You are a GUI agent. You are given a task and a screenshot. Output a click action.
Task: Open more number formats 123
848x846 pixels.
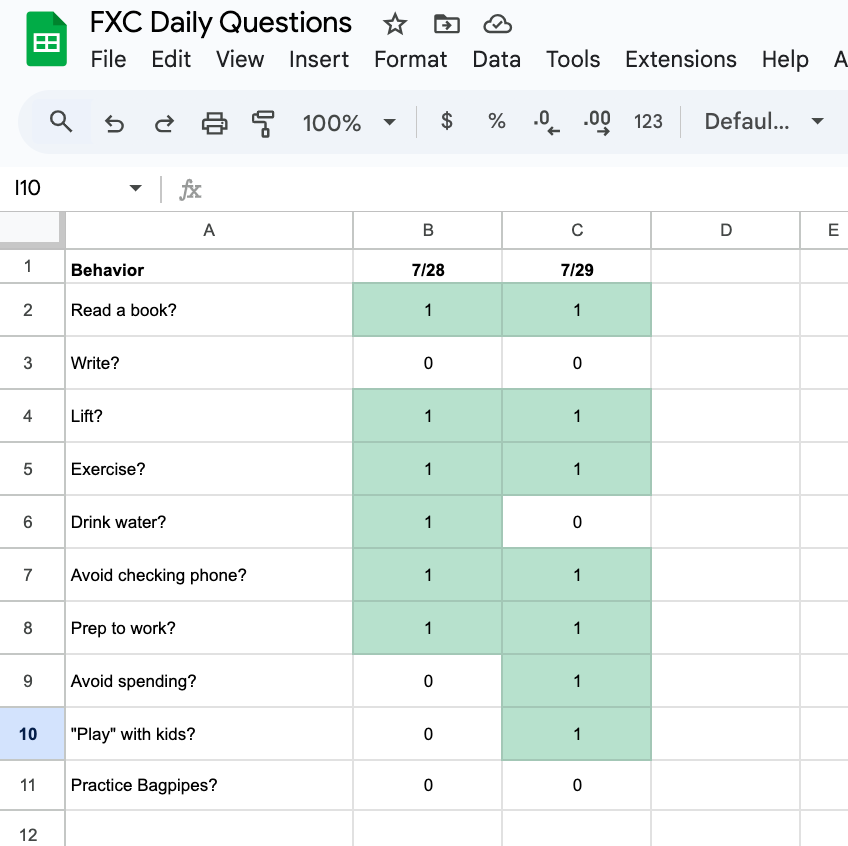[x=648, y=122]
